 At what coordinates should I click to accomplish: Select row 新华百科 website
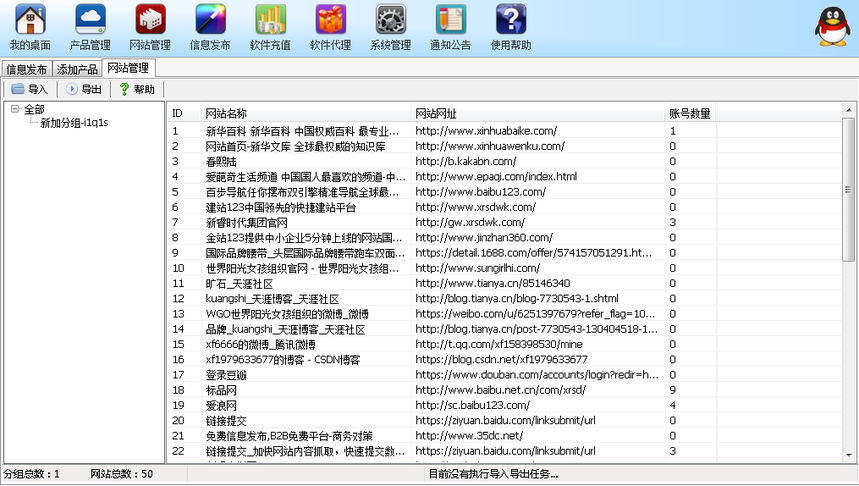coord(505,131)
